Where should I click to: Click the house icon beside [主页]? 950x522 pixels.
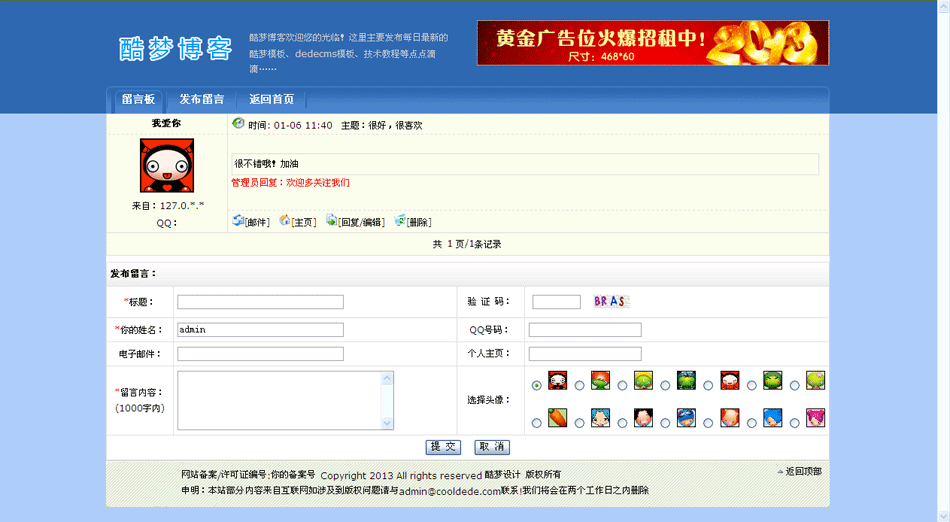[285, 221]
